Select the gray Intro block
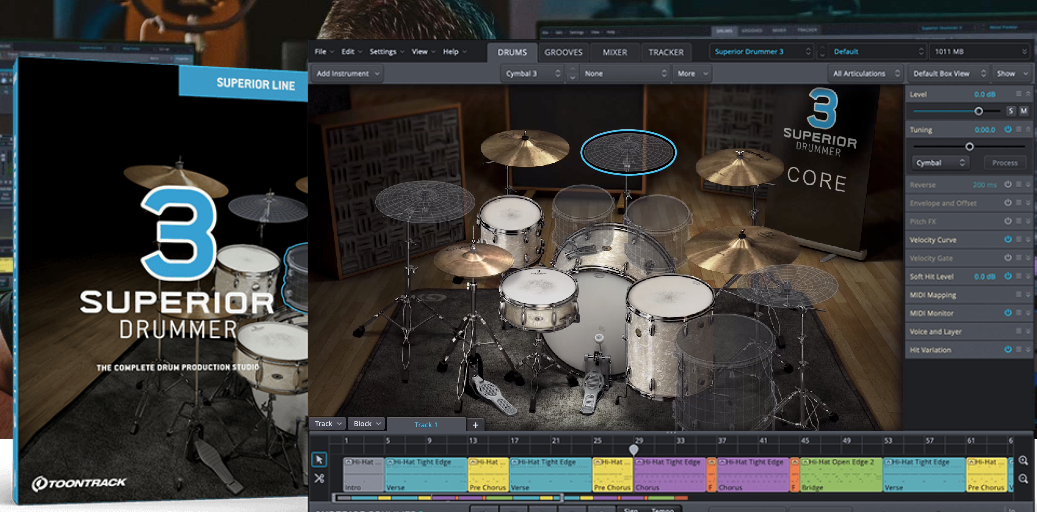Viewport: 1037px width, 512px height. coord(364,474)
